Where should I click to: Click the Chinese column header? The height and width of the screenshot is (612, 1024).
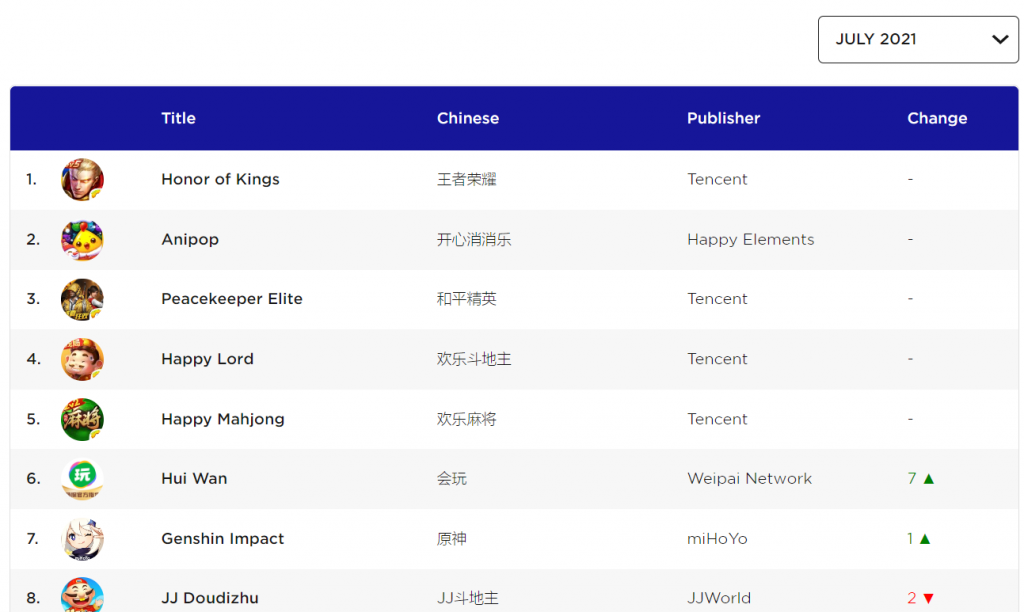tap(468, 118)
